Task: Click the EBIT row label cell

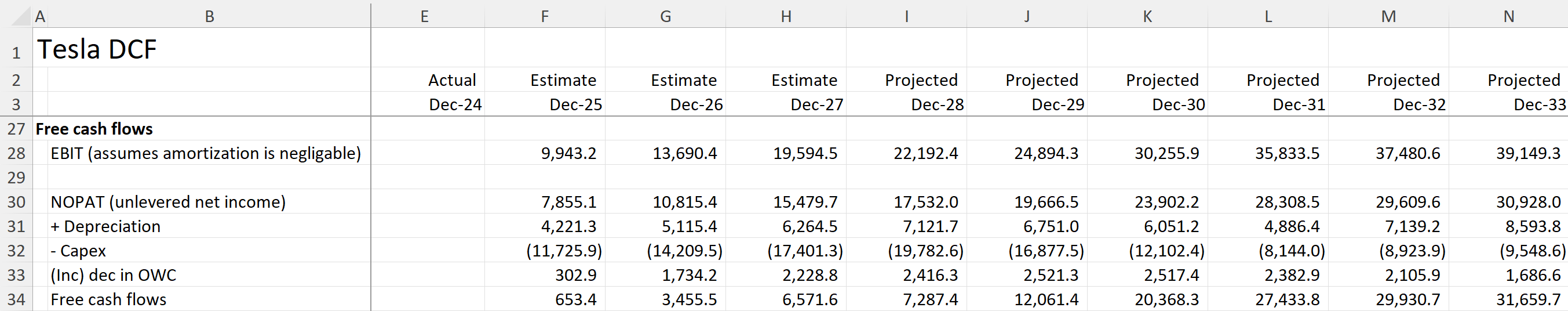Action: point(205,153)
